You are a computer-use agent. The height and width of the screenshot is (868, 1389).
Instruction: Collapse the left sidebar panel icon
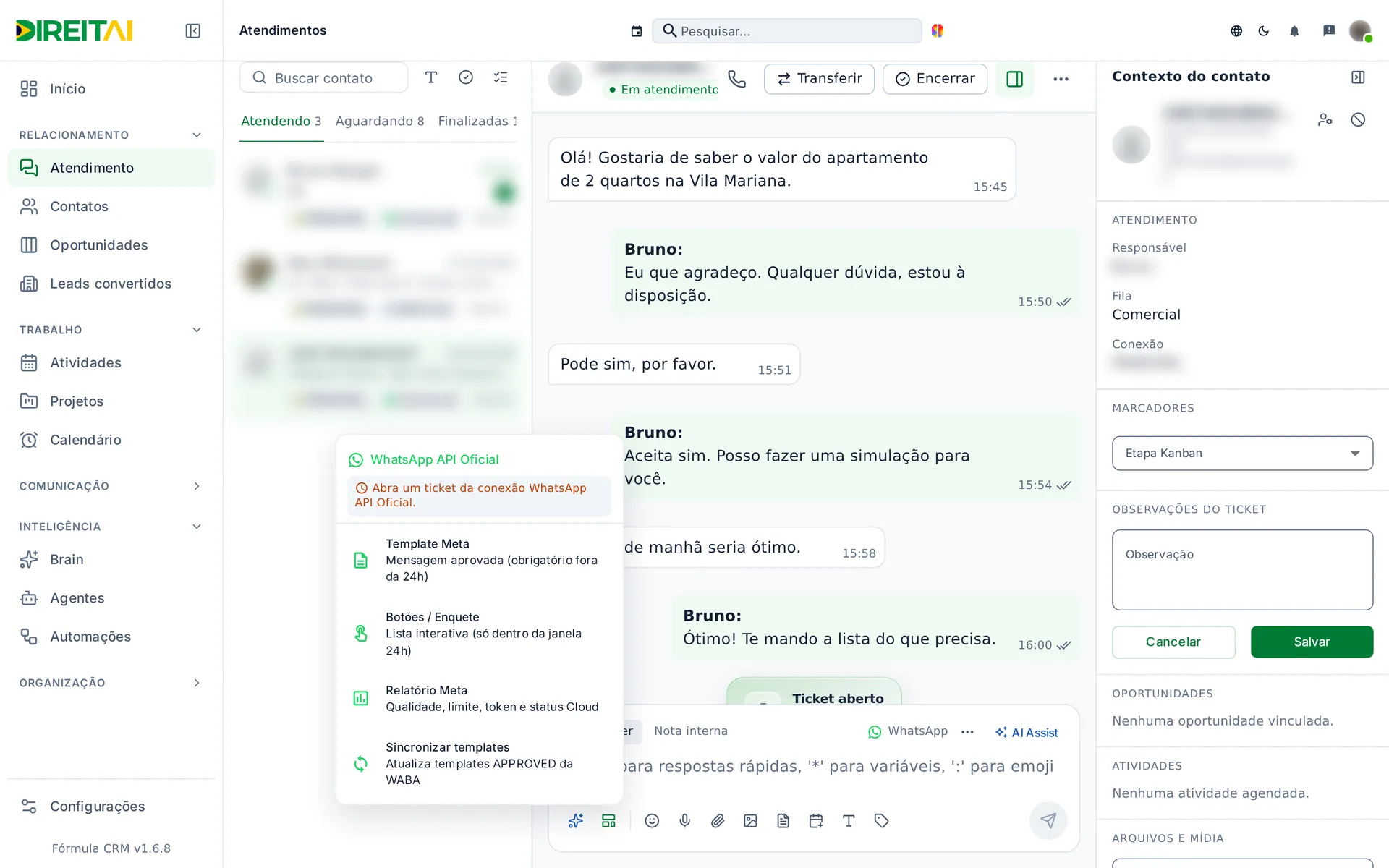tap(192, 30)
